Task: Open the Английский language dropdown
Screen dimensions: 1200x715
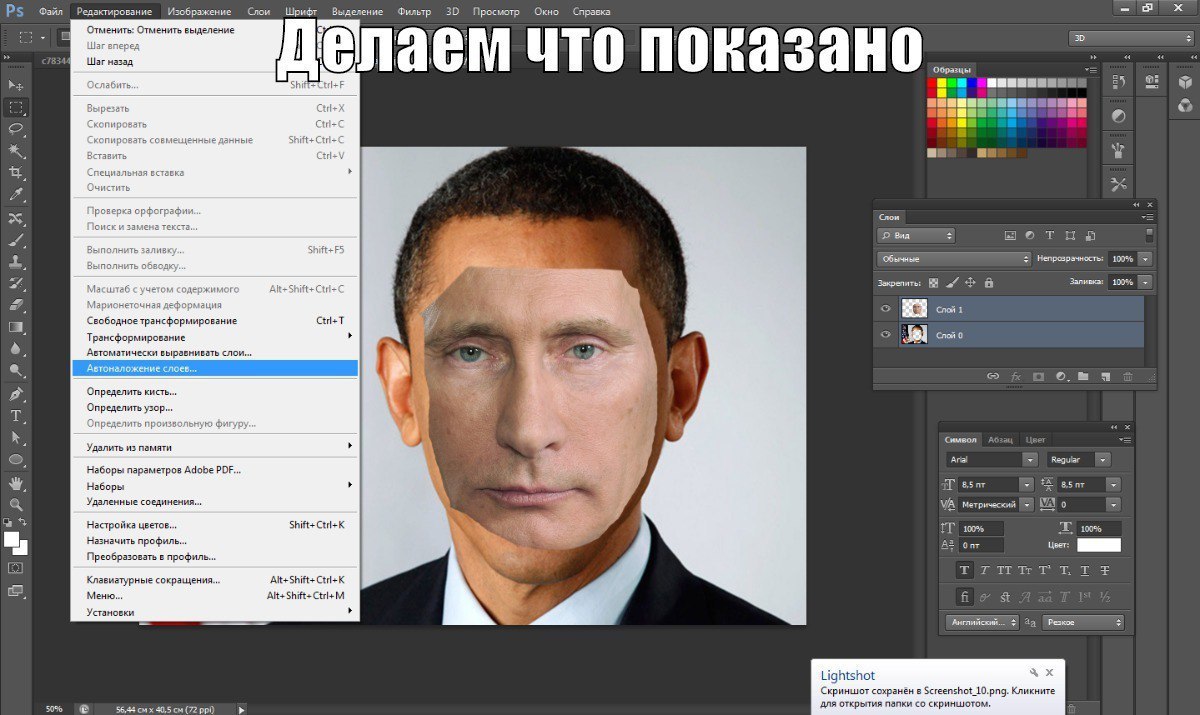Action: click(x=982, y=622)
